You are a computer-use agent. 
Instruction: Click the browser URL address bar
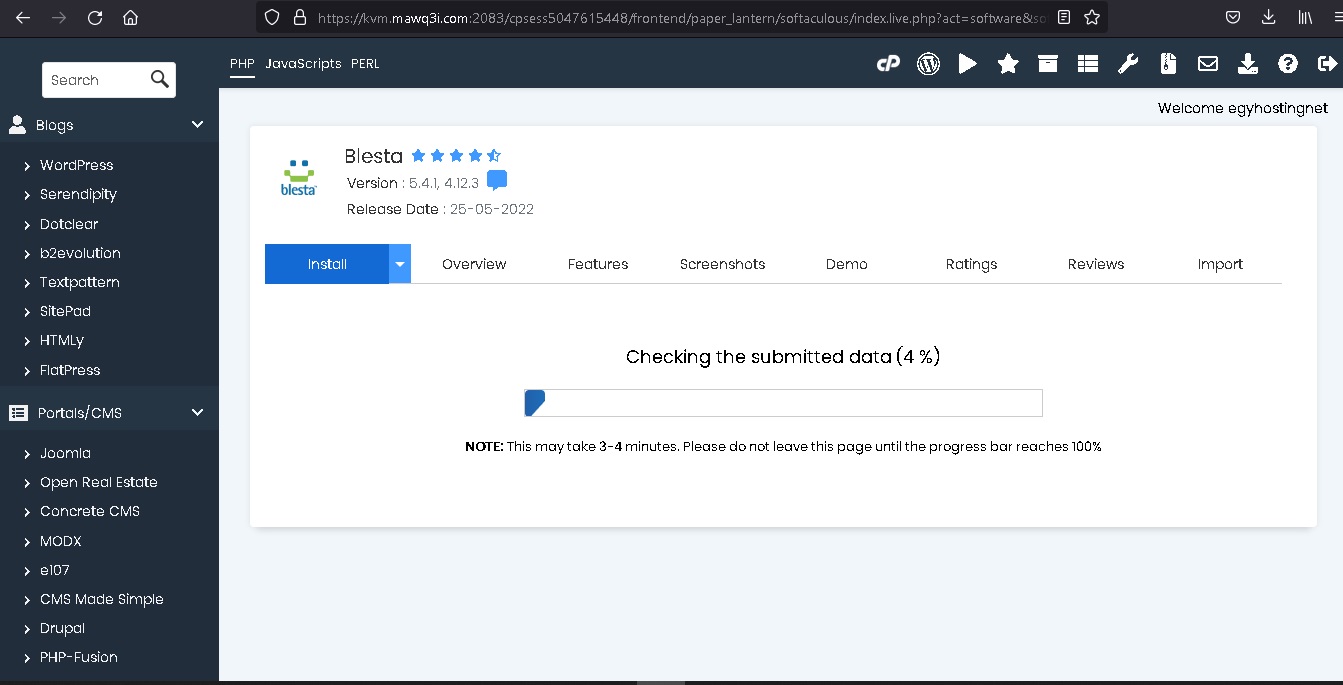pyautogui.click(x=680, y=18)
